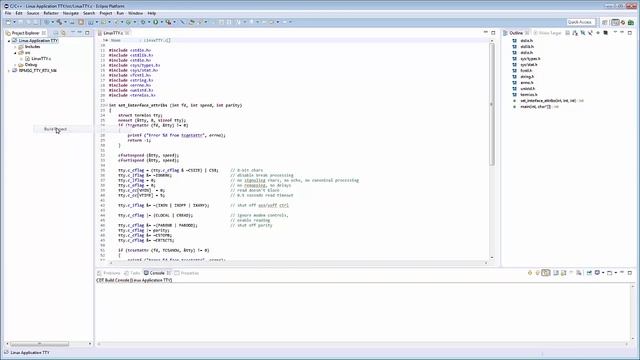
Task: Open the Refactor menu
Action: 51,13
